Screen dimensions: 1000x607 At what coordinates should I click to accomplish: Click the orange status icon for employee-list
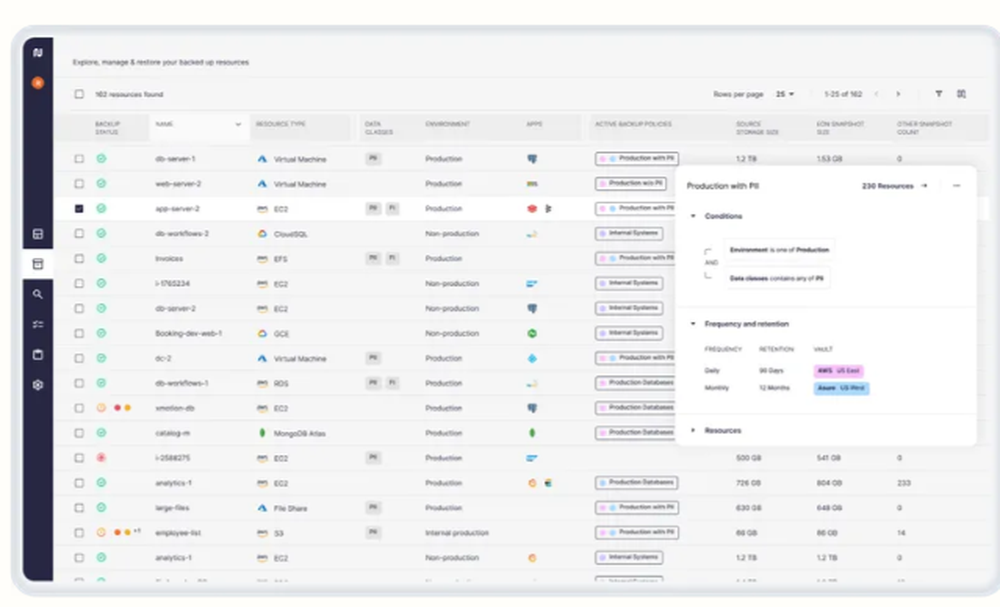coord(101,532)
